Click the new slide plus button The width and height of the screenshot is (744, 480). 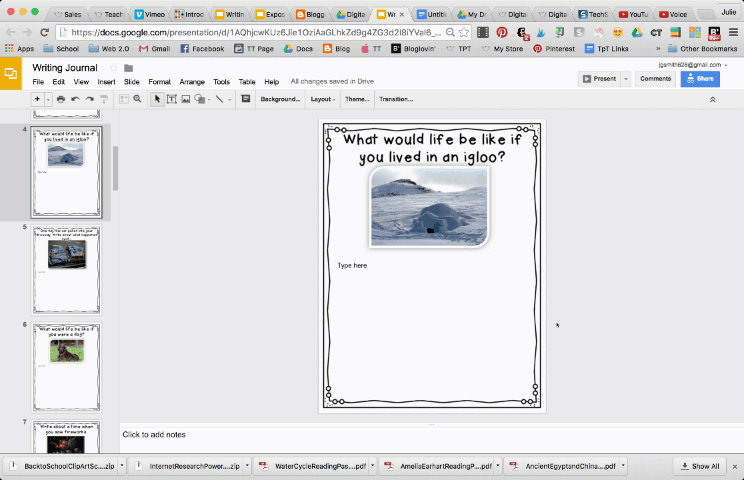[x=37, y=99]
